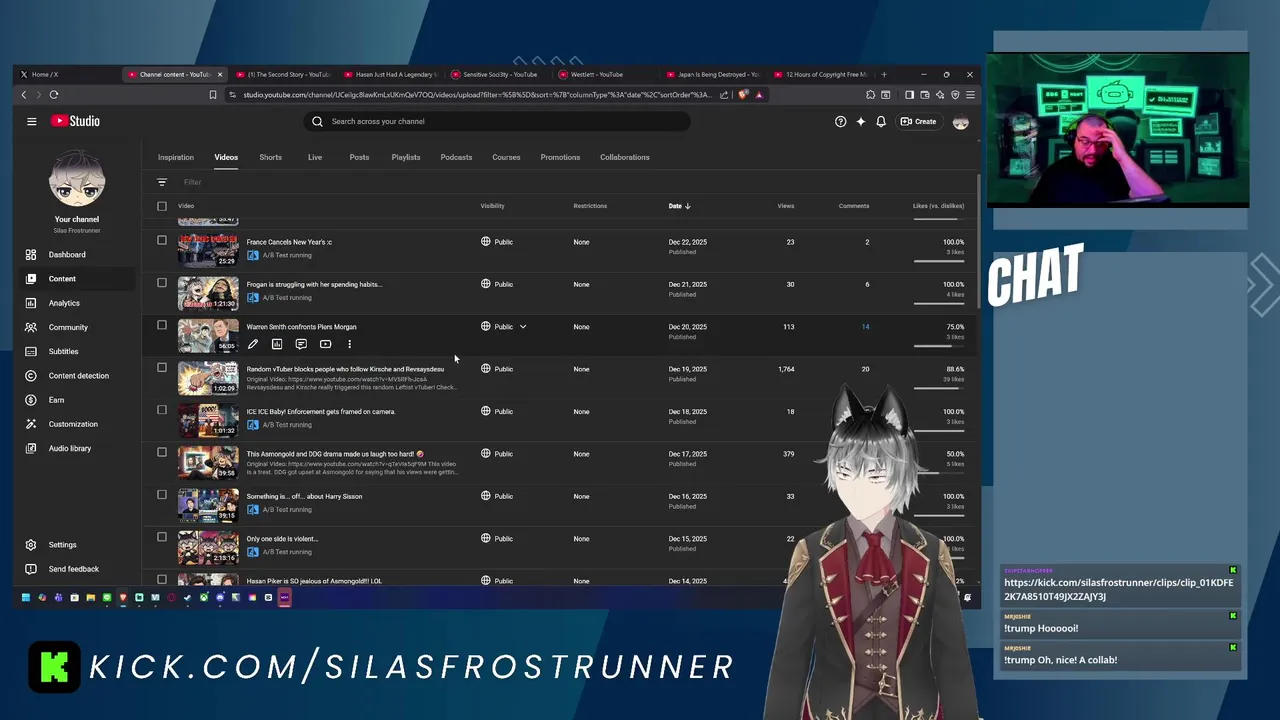View on YouTube icon for Warren Smith video

tap(325, 344)
